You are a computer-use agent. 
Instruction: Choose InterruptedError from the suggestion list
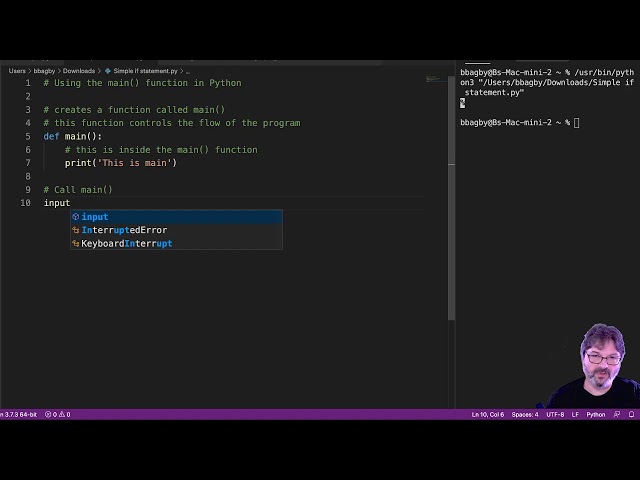tap(176, 230)
